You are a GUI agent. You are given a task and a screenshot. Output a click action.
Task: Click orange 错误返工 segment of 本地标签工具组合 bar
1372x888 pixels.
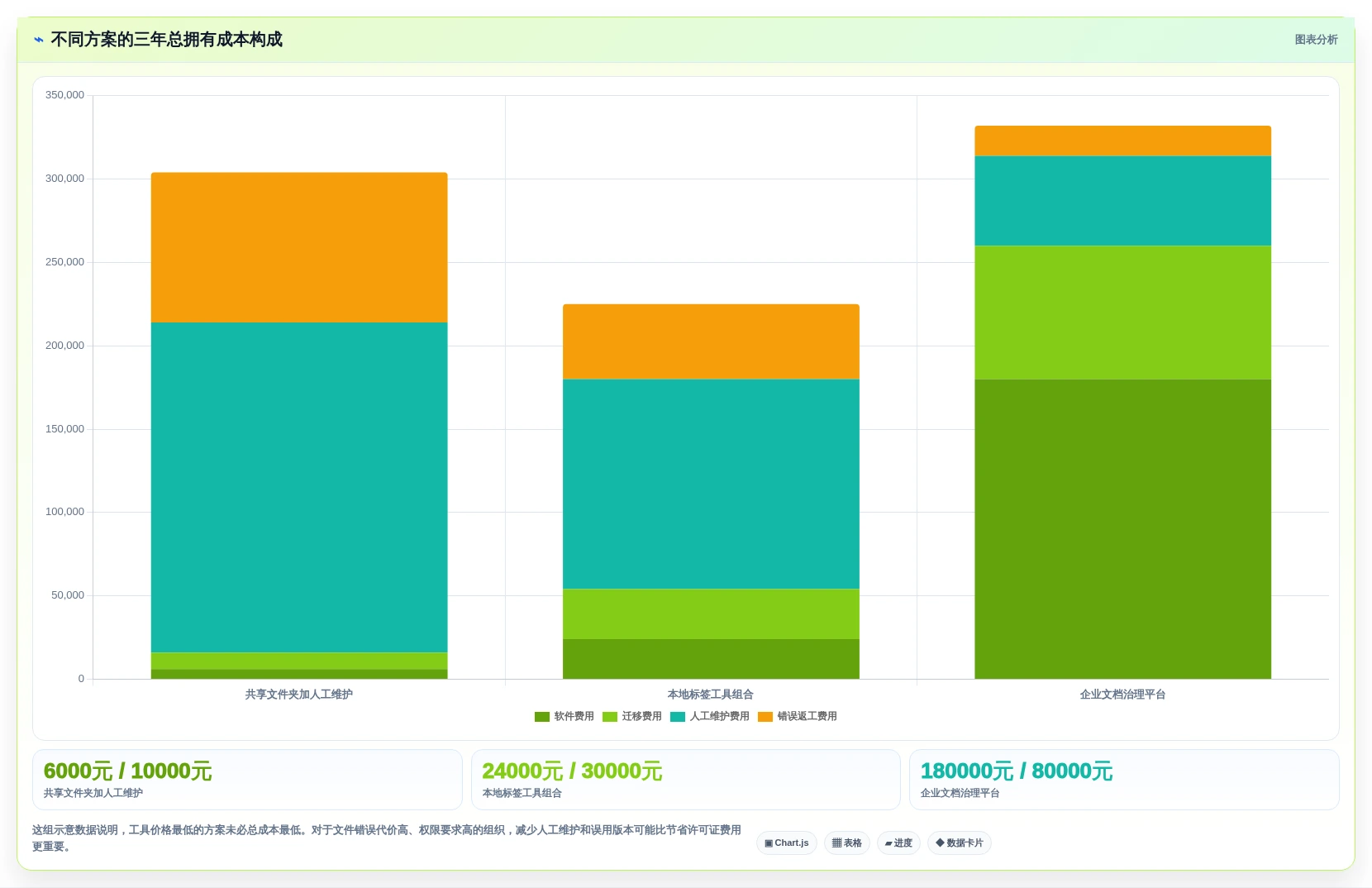711,341
